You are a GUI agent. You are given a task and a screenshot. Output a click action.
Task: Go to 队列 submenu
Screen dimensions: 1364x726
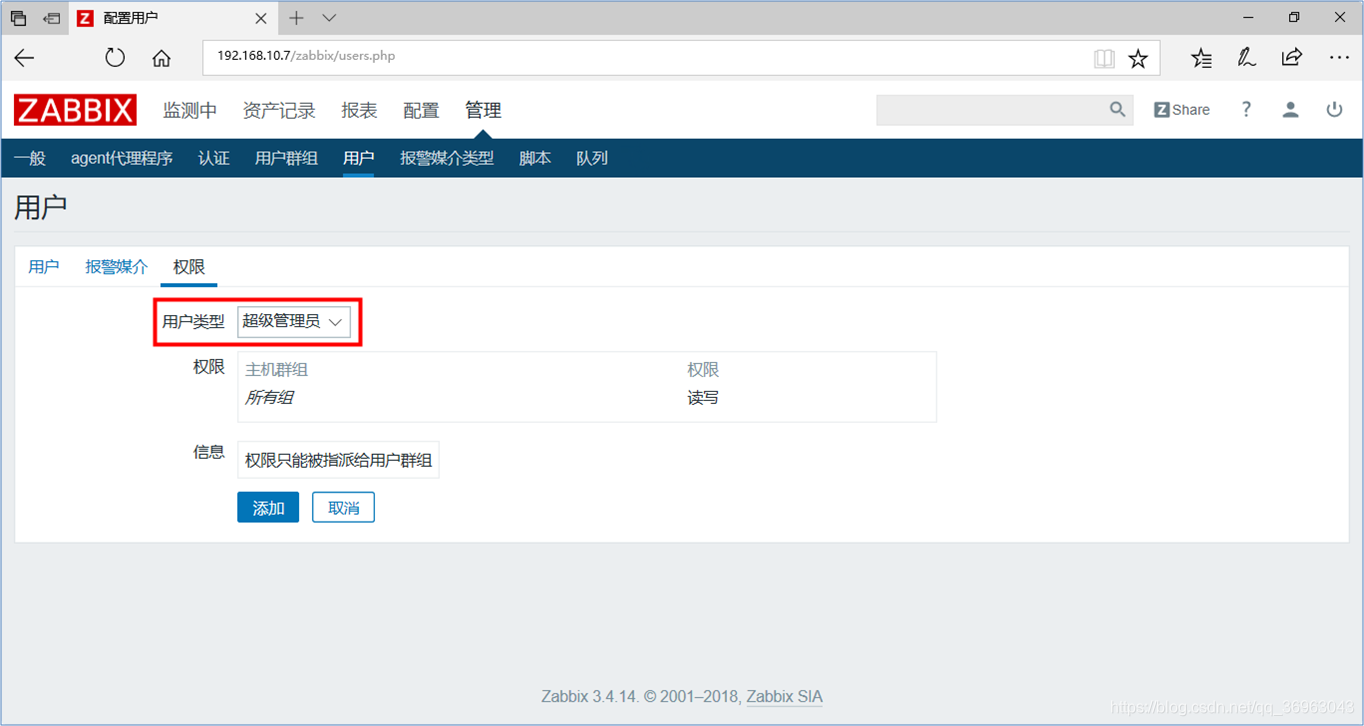pyautogui.click(x=592, y=158)
